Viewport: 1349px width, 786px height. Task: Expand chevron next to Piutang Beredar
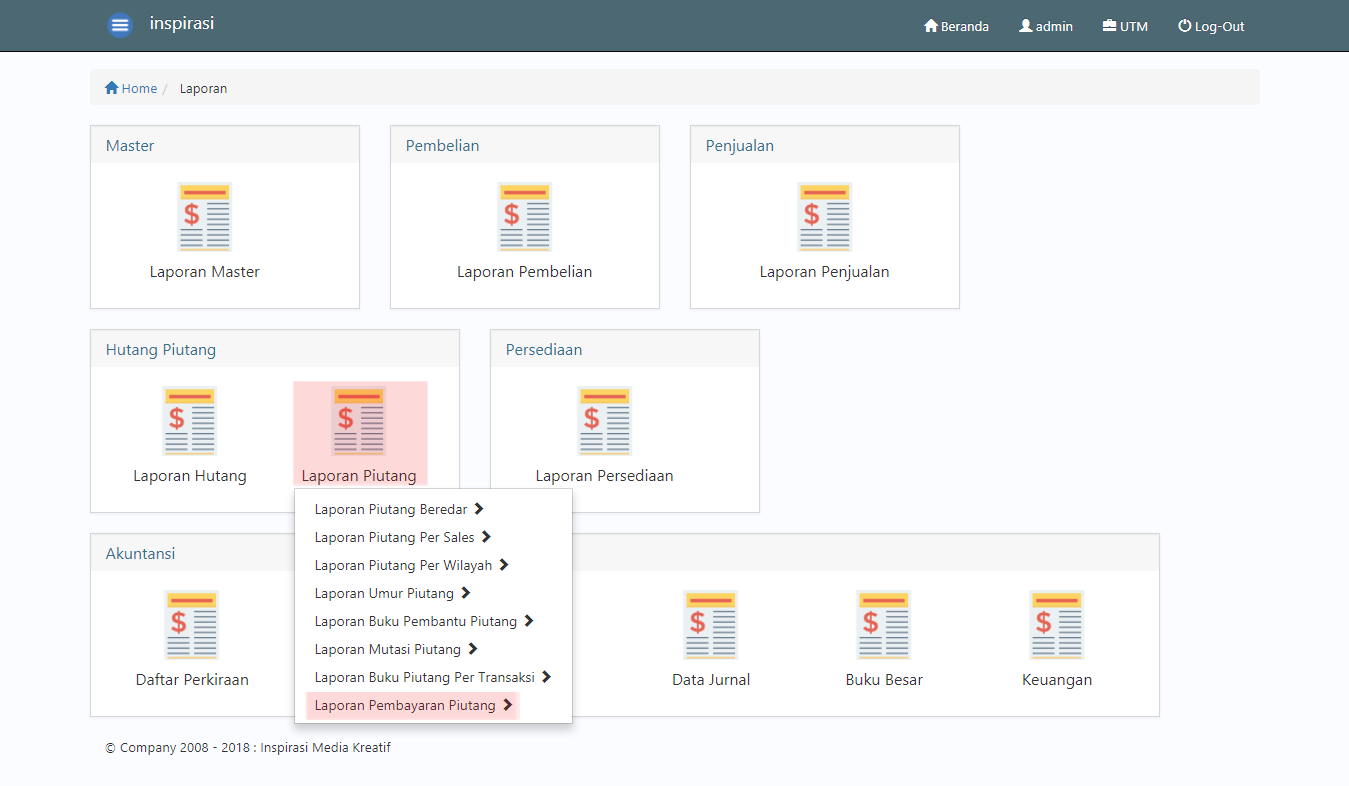pyautogui.click(x=479, y=509)
